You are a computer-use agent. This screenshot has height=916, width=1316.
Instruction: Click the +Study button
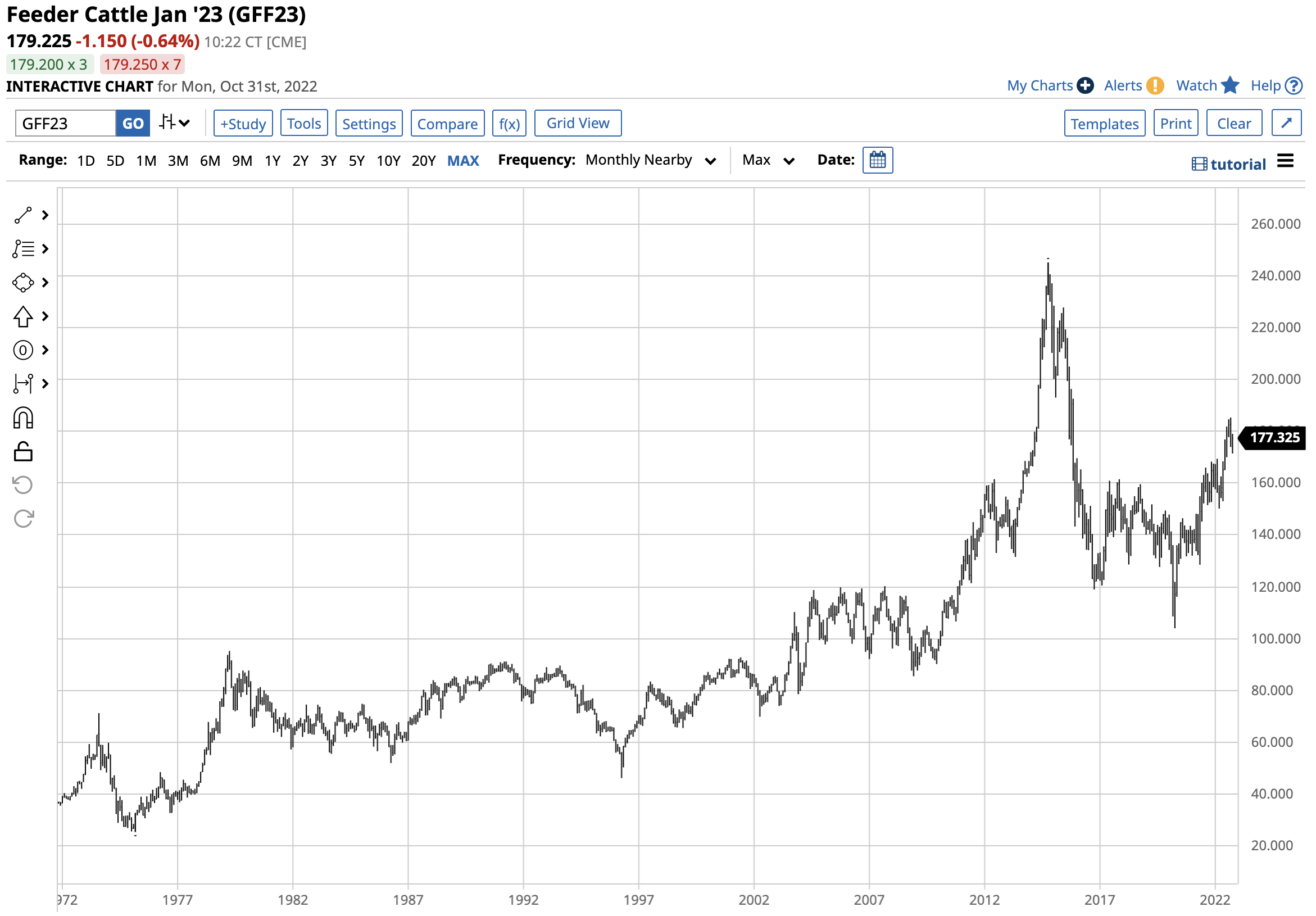click(x=243, y=123)
